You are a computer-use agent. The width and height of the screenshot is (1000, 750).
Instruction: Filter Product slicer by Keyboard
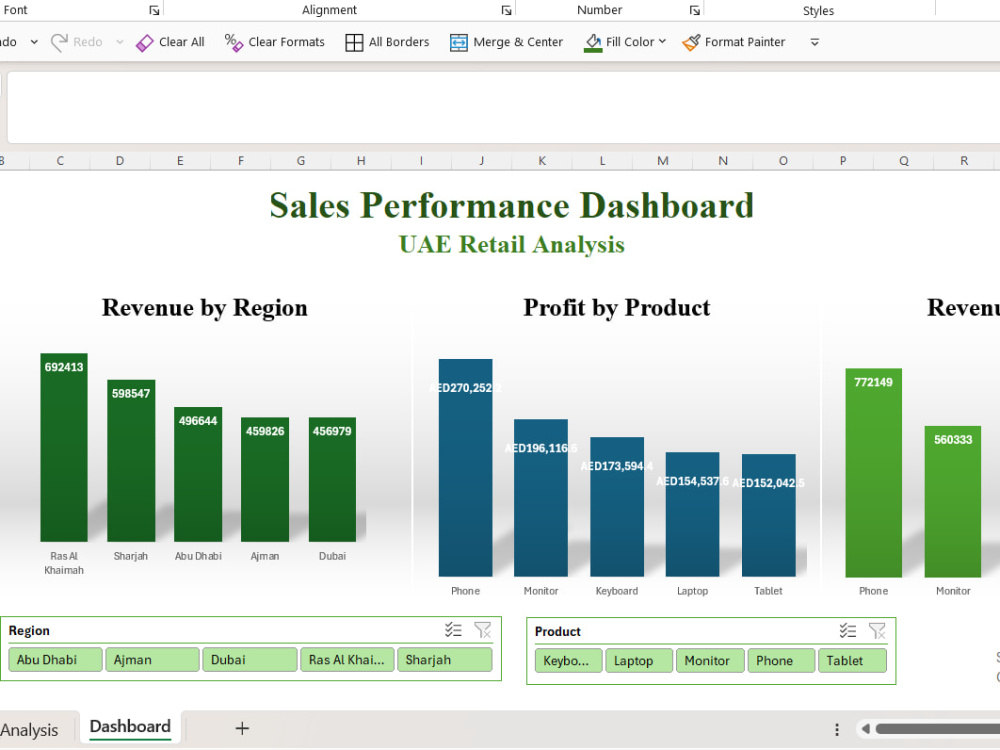click(x=568, y=661)
